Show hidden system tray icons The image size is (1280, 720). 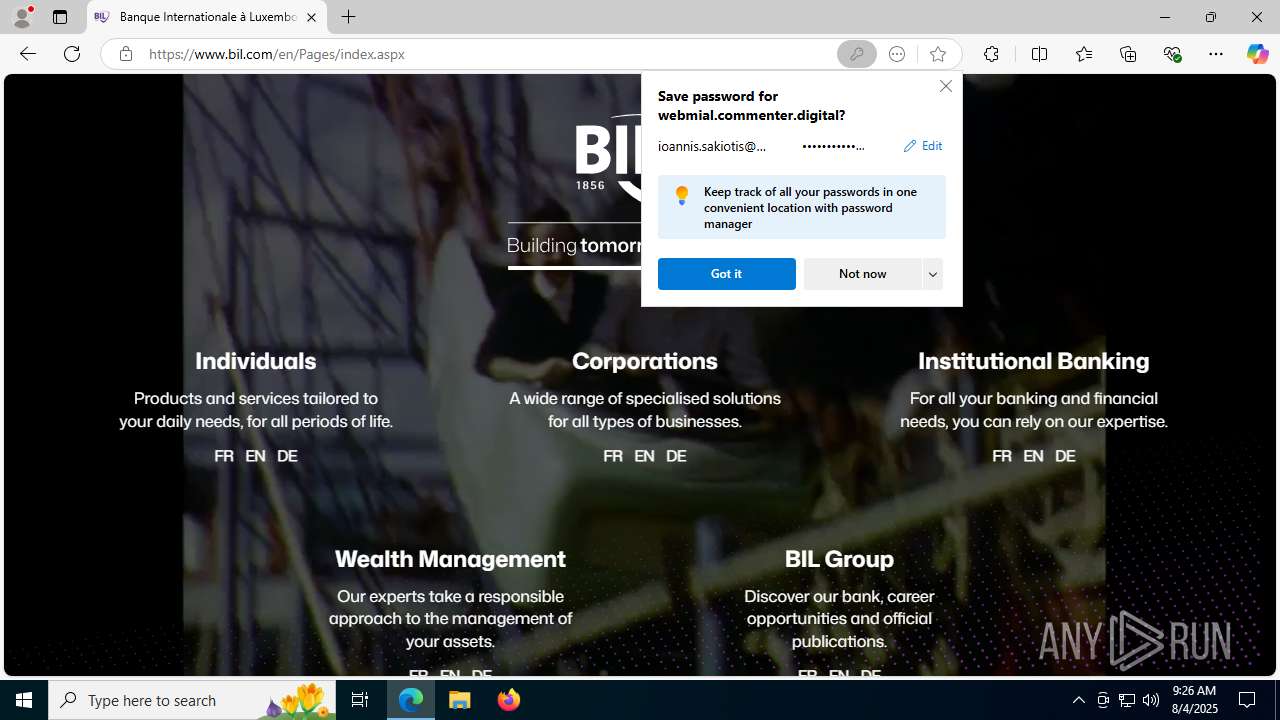(x=1078, y=700)
